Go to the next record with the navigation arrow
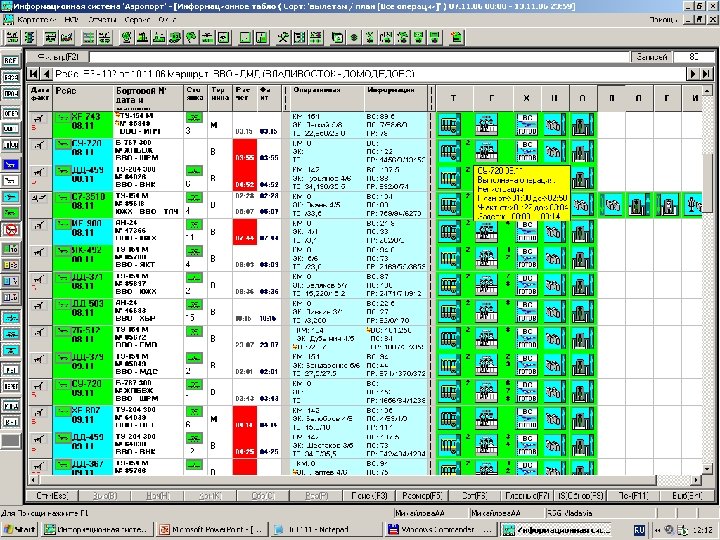 [x=693, y=74]
